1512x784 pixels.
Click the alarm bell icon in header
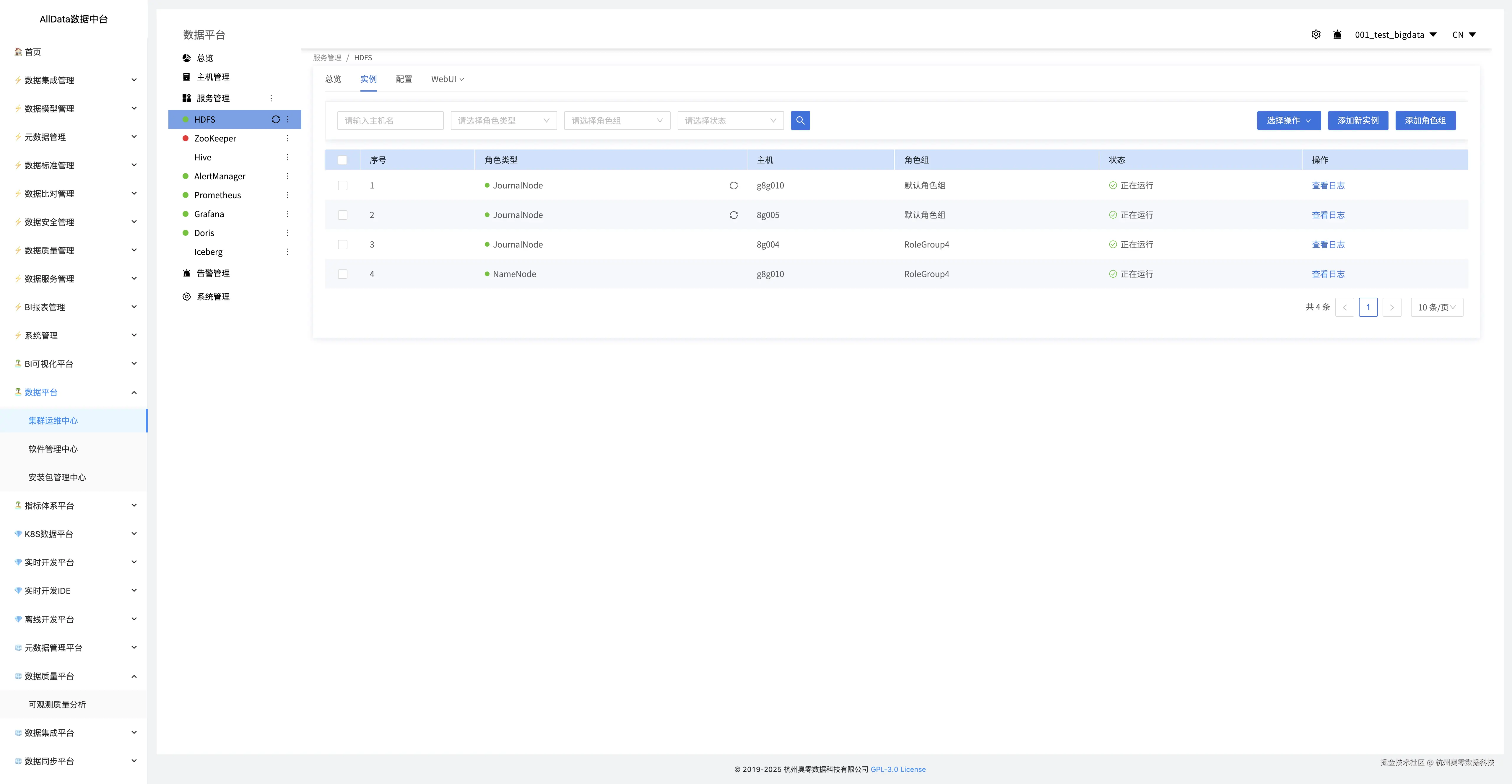1337,35
